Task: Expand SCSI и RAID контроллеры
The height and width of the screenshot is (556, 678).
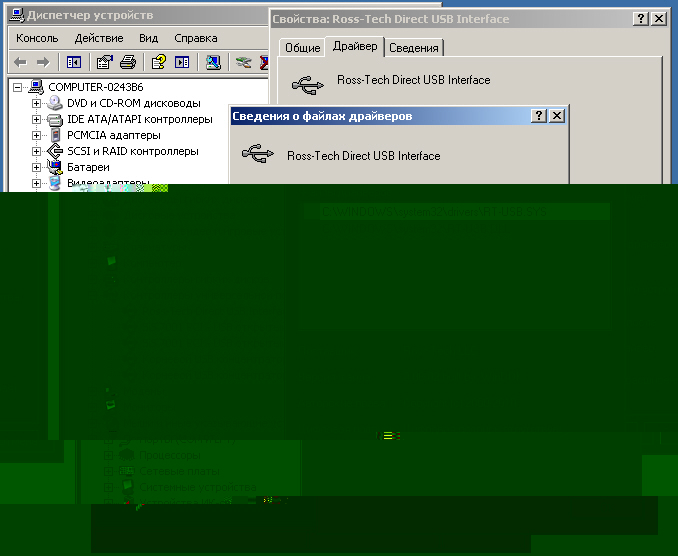Action: (x=36, y=151)
